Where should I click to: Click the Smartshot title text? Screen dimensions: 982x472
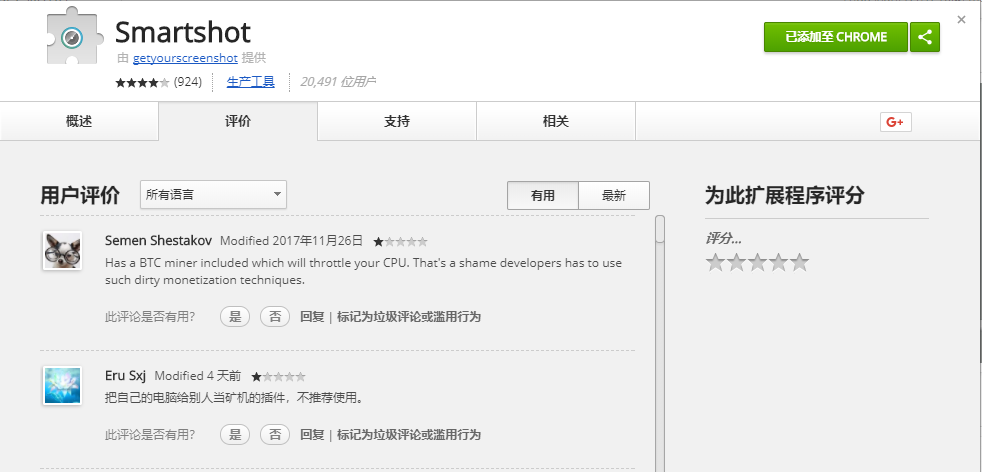tap(183, 32)
